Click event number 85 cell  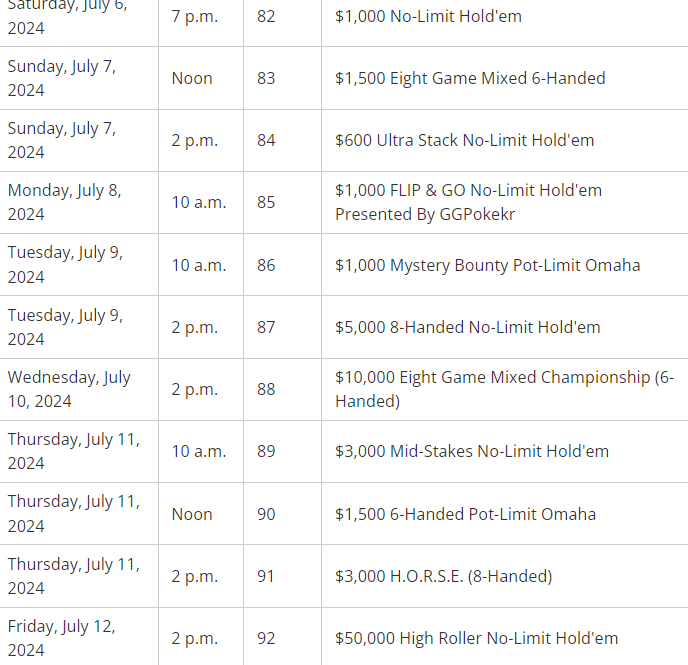click(x=266, y=202)
